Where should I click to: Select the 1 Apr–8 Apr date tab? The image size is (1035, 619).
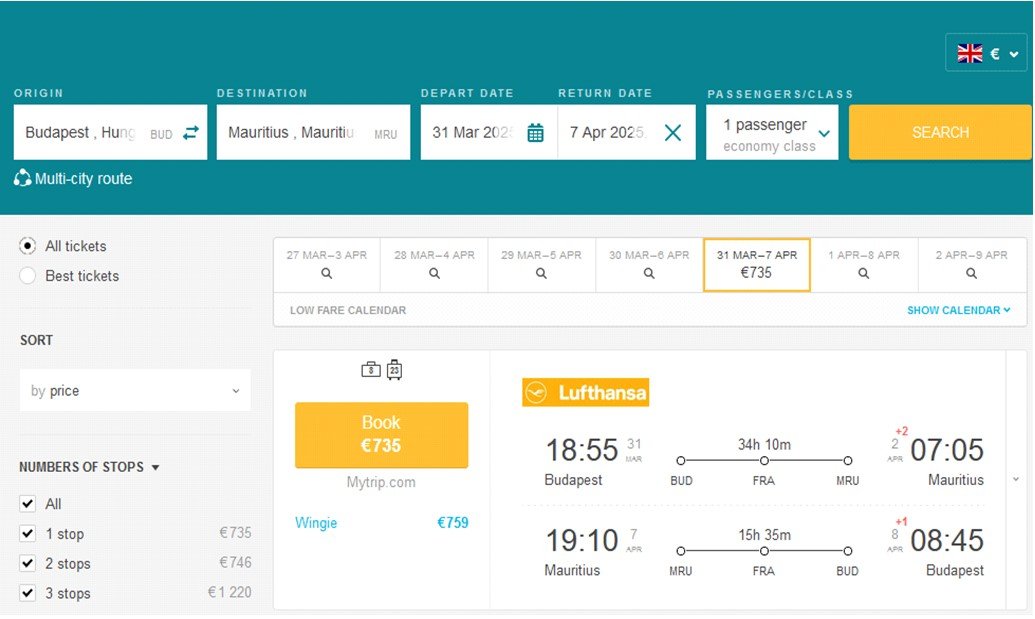click(x=864, y=265)
